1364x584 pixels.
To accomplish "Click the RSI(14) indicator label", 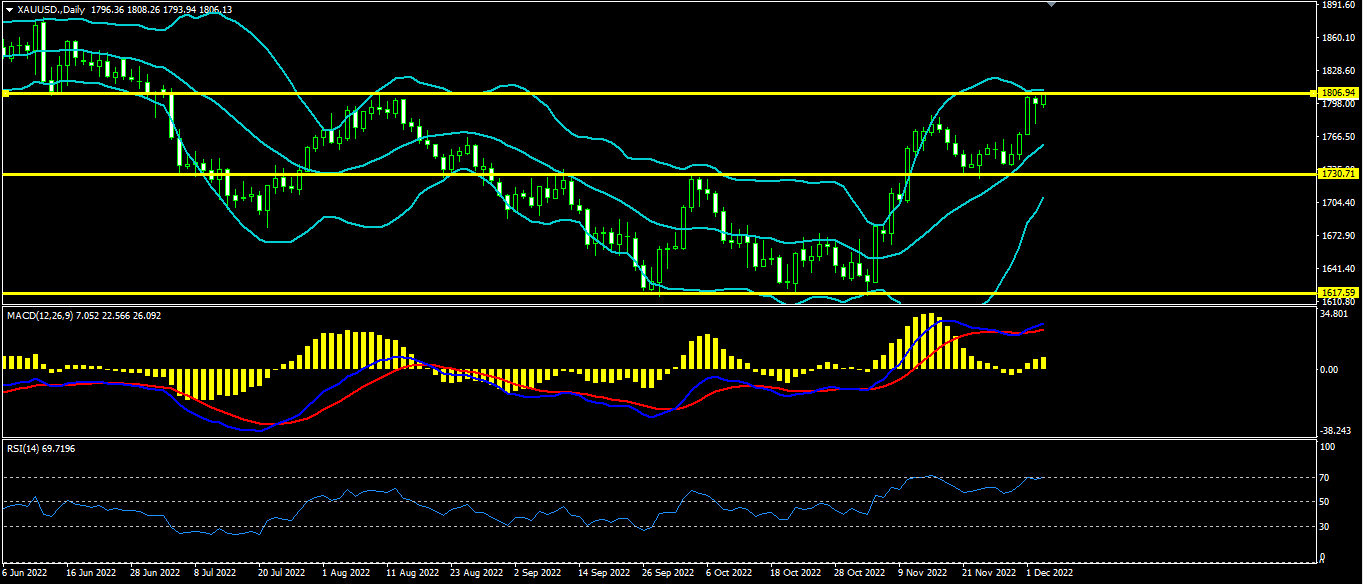I will coord(25,448).
